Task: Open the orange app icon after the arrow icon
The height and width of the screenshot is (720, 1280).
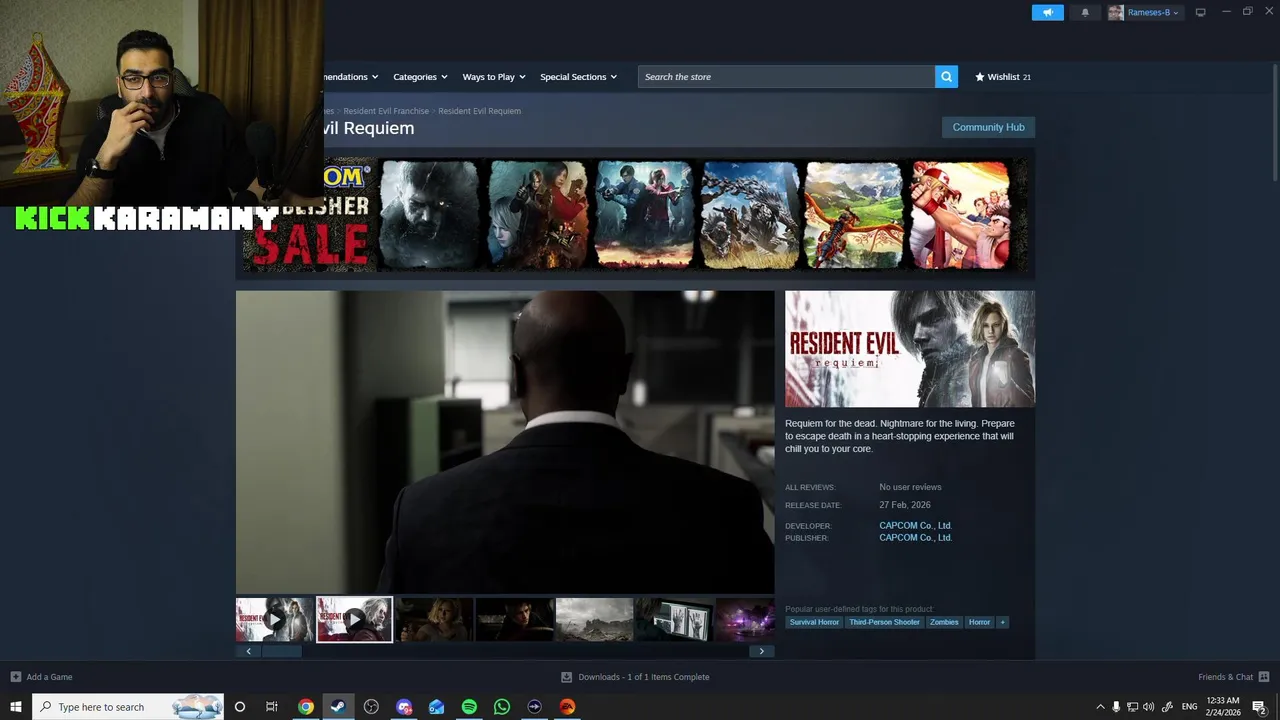Action: tap(567, 707)
